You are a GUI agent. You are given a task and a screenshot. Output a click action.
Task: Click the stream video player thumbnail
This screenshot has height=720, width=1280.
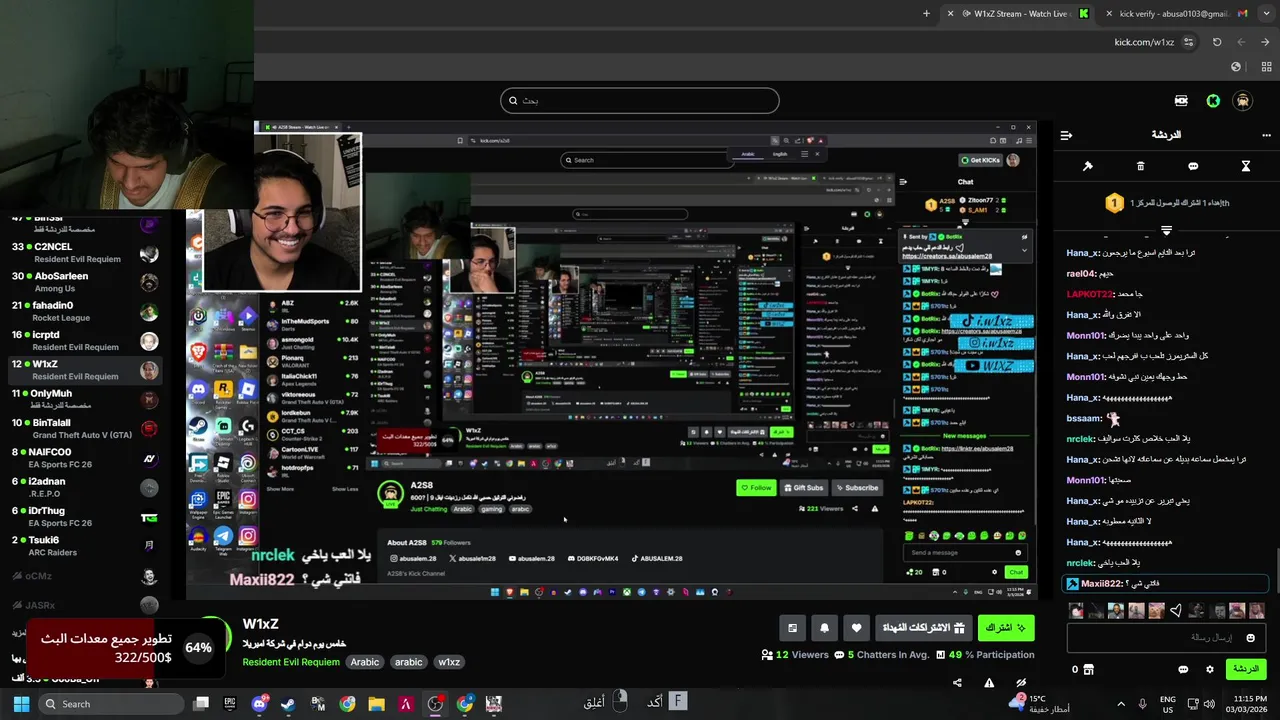(x=612, y=360)
